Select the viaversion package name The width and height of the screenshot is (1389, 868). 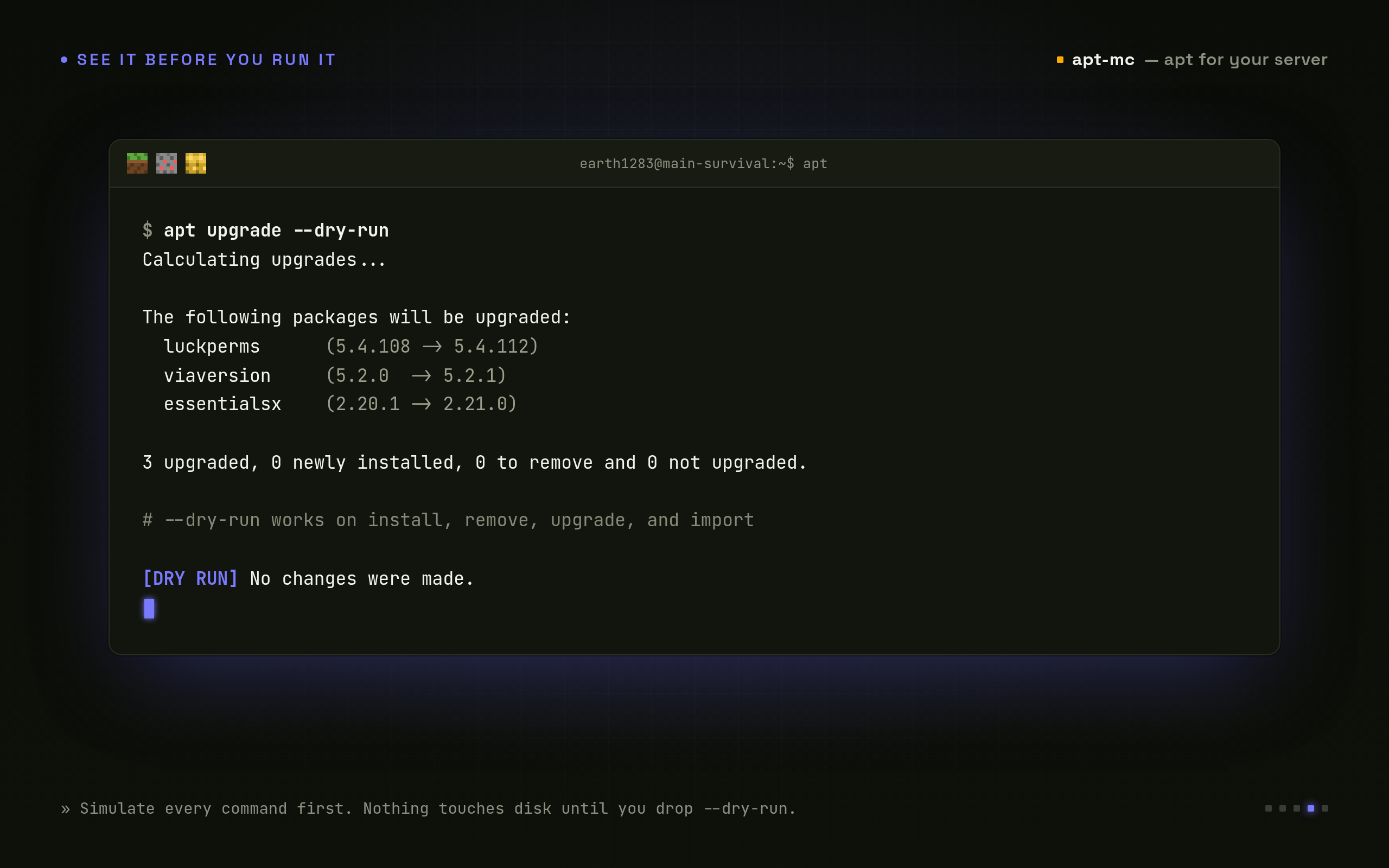(x=217, y=375)
